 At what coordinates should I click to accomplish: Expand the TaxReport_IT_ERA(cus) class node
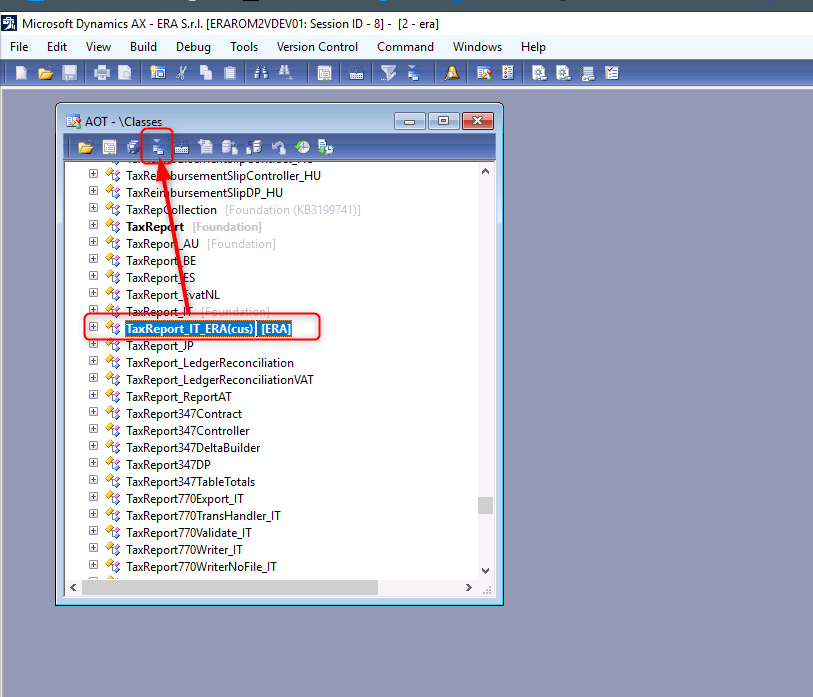[x=93, y=327]
